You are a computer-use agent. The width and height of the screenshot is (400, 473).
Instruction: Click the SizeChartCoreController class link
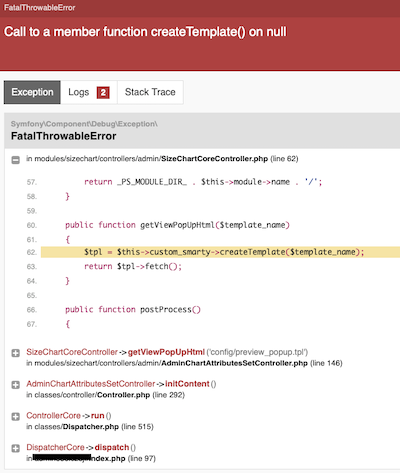point(72,352)
